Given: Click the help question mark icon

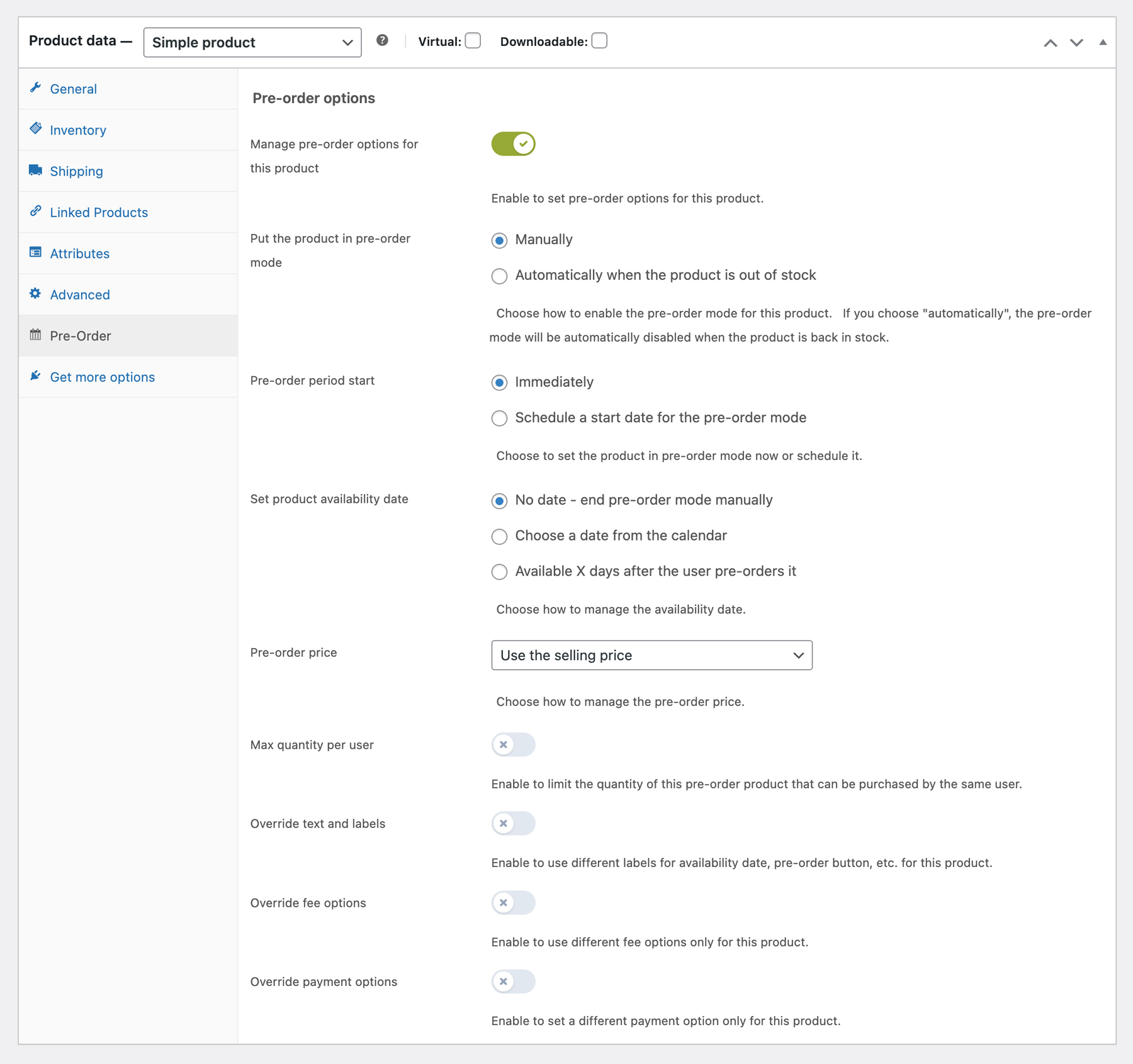Looking at the screenshot, I should 382,41.
